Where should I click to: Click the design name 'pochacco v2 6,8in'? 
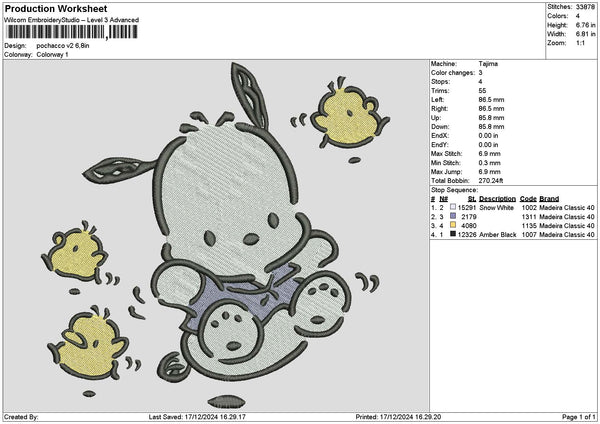63,46
